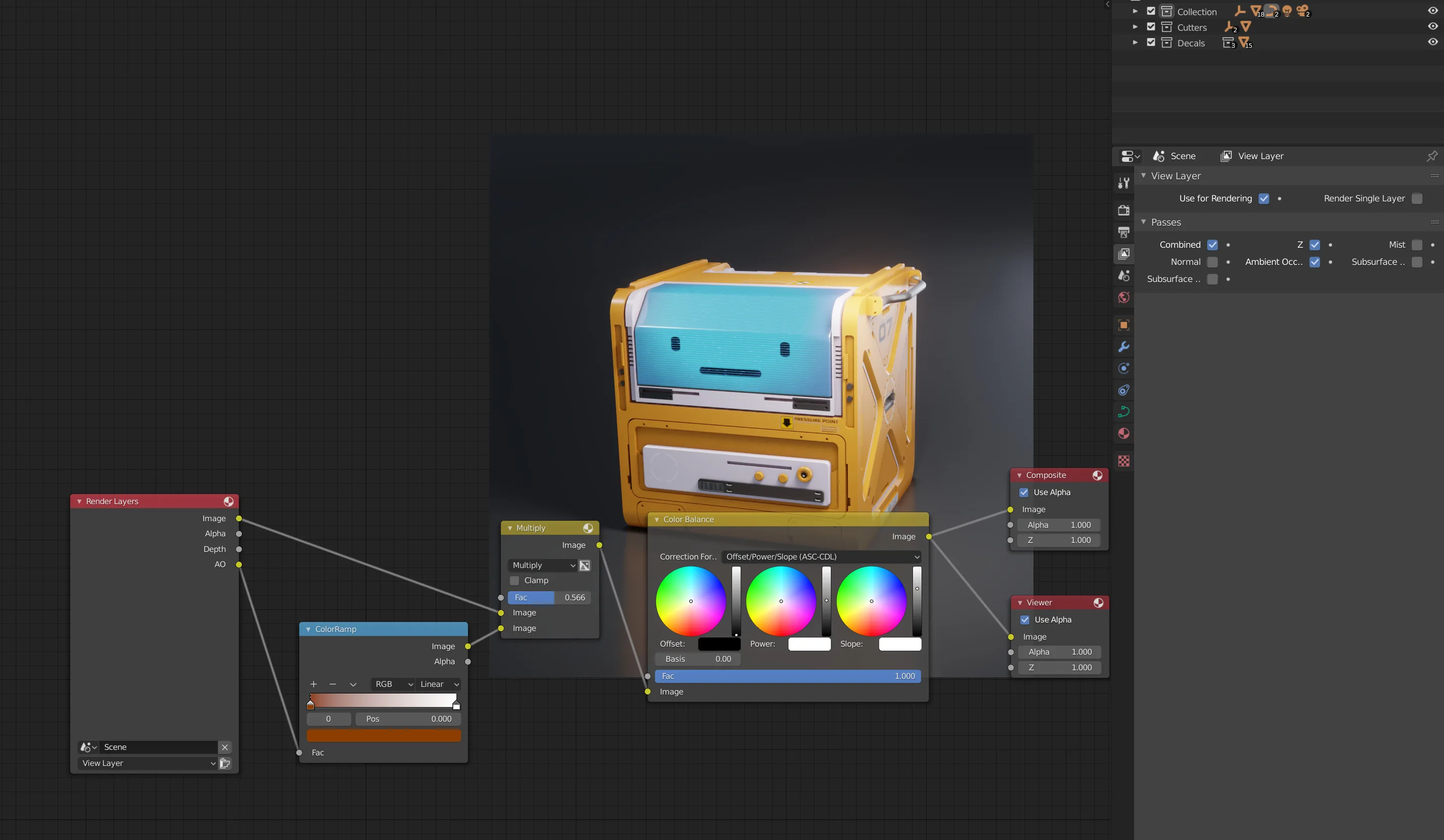Viewport: 1444px width, 840px height.
Task: Expand the Cutters collection row
Action: (x=1135, y=26)
